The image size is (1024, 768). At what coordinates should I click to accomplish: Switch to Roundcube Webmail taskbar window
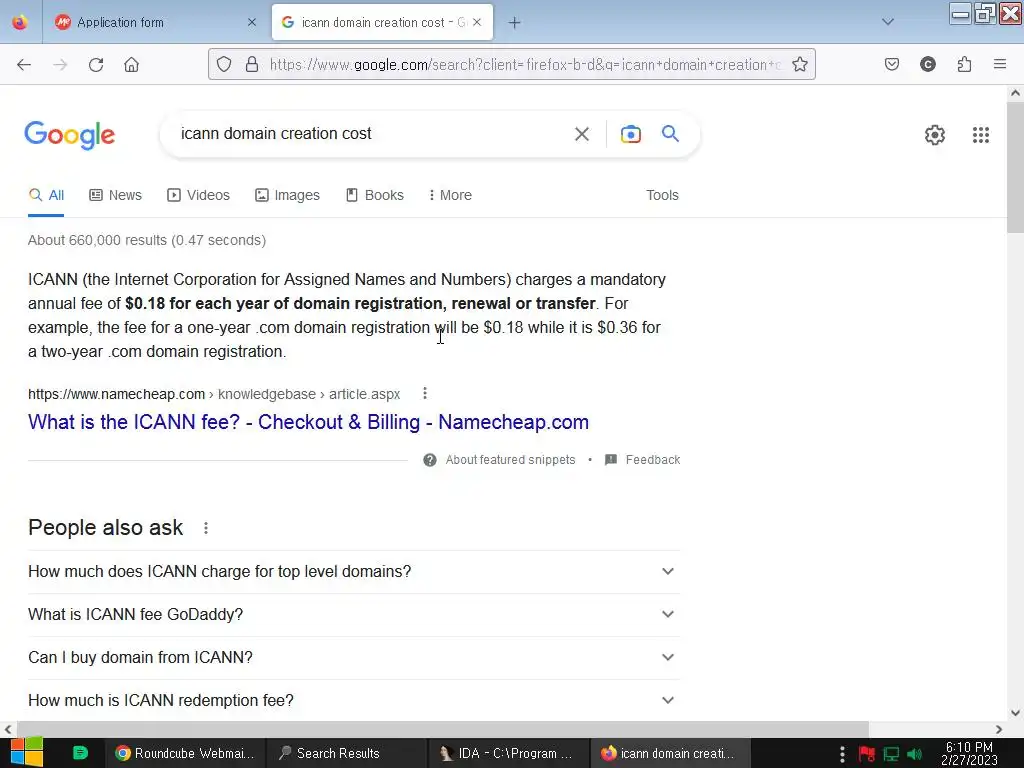(185, 753)
